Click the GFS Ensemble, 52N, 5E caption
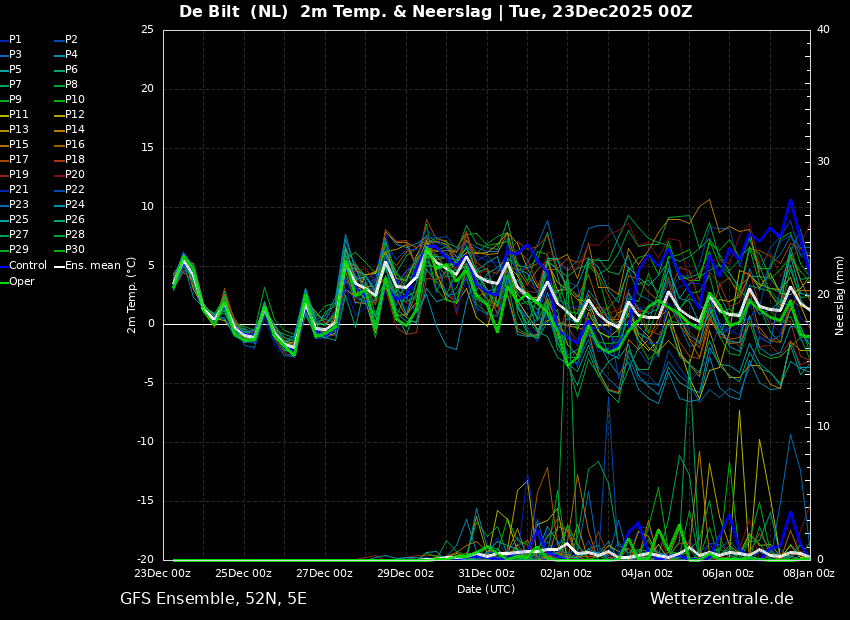The image size is (850, 620). [213, 599]
